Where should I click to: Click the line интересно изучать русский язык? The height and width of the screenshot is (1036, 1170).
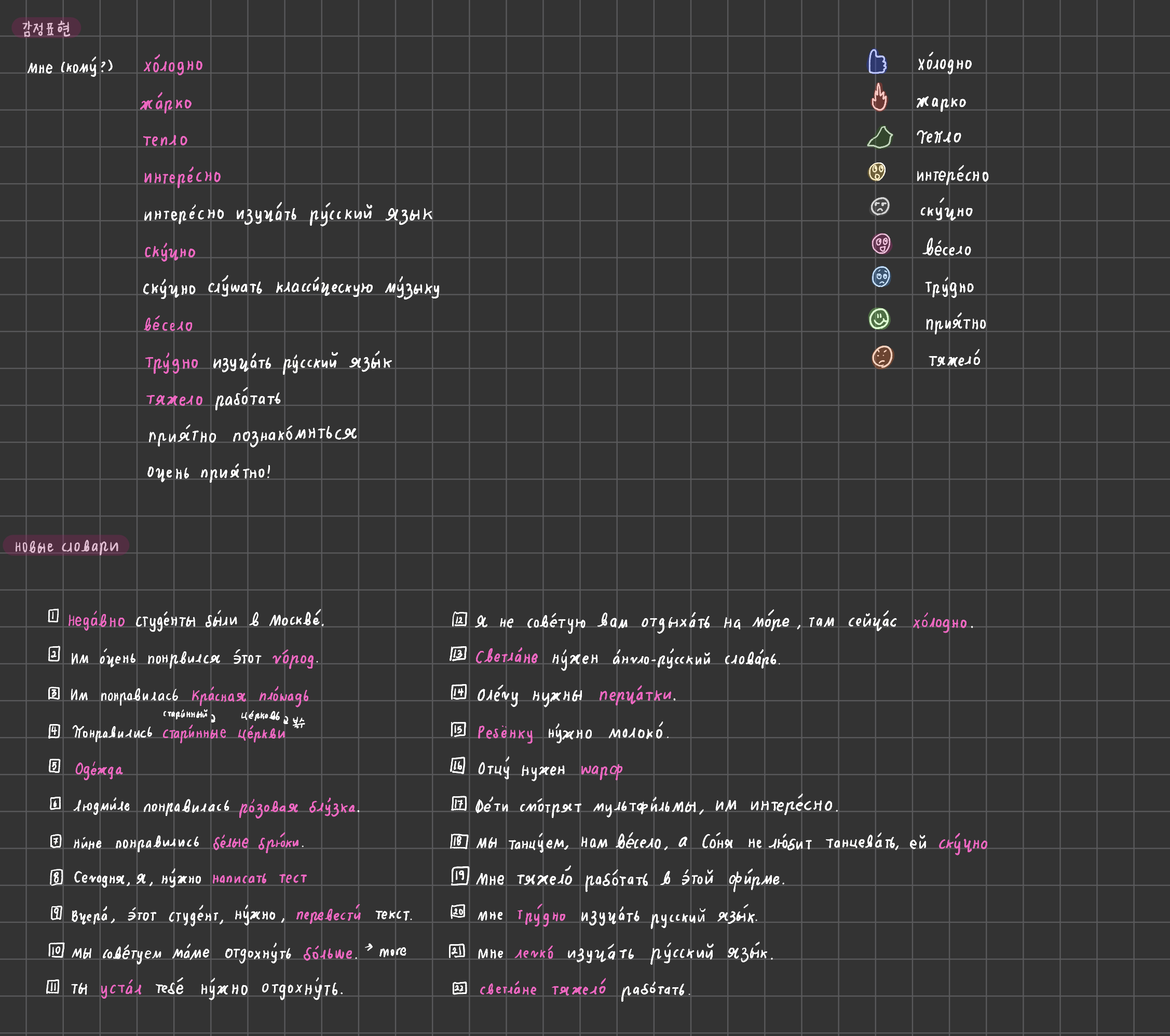(x=288, y=213)
